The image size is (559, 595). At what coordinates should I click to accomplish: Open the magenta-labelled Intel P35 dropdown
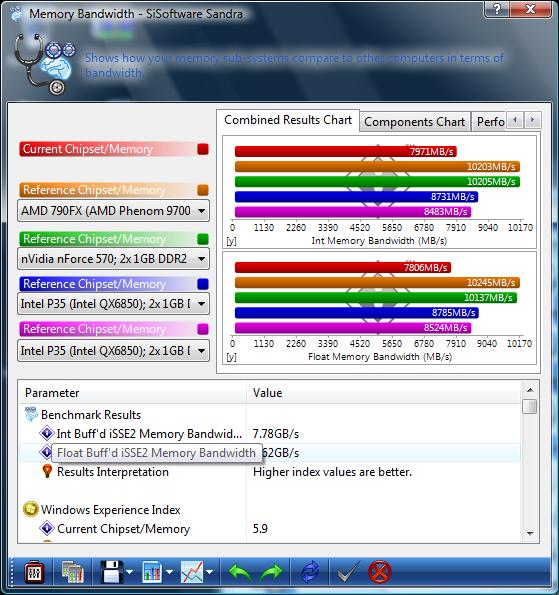click(113, 351)
